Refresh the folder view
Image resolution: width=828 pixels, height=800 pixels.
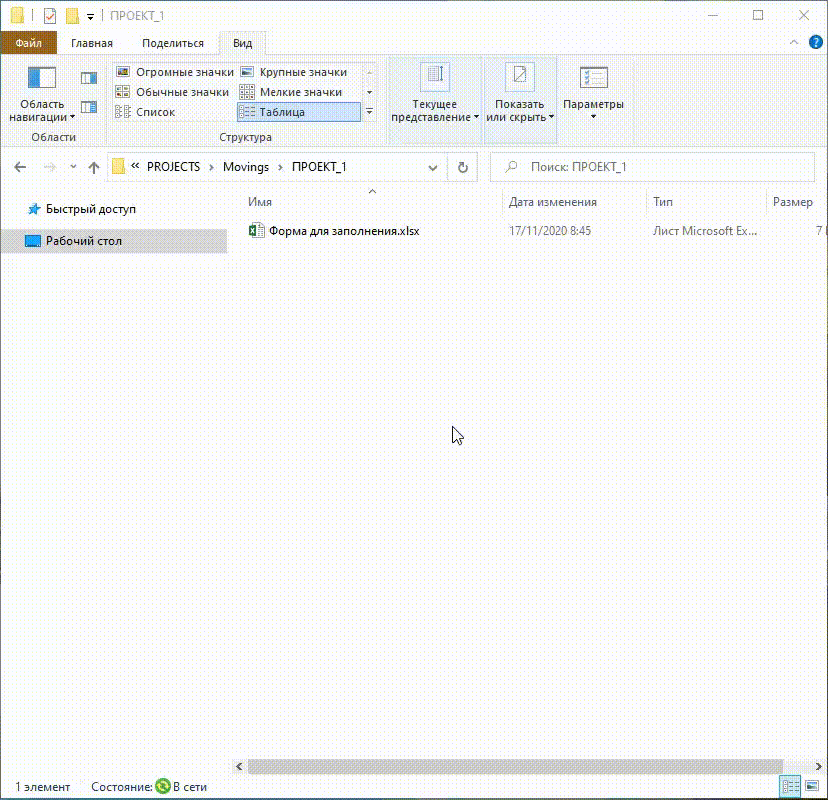[463, 167]
